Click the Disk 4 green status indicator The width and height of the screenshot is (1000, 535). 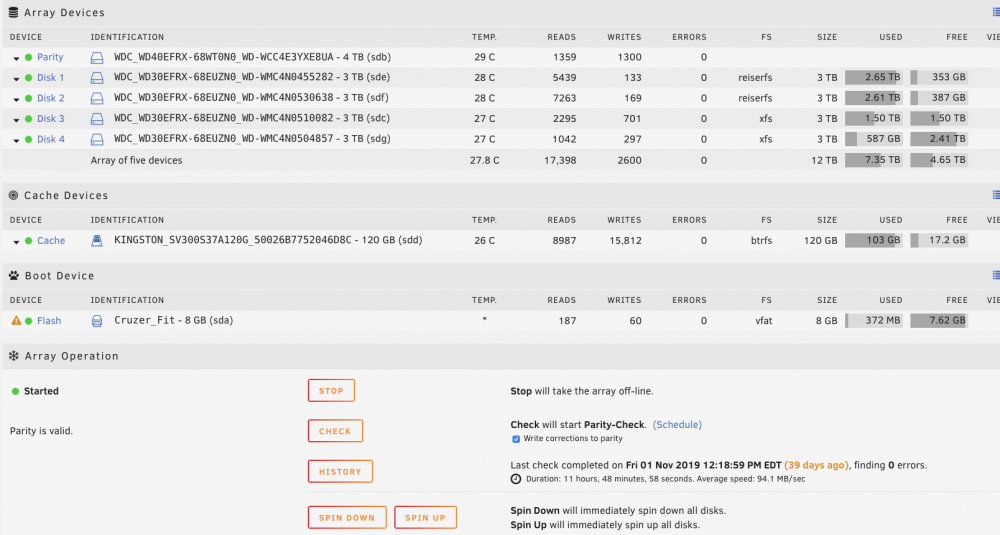click(x=29, y=139)
